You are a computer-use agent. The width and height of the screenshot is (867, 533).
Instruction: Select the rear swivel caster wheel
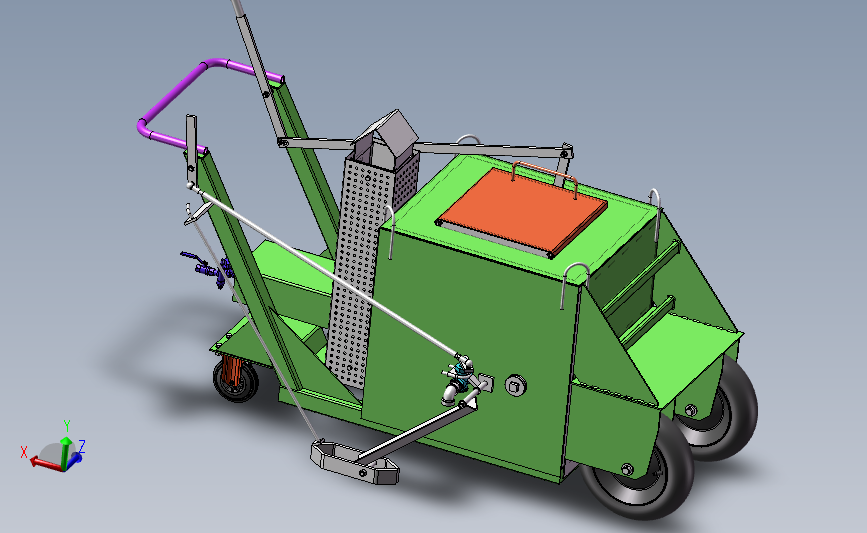point(236,379)
